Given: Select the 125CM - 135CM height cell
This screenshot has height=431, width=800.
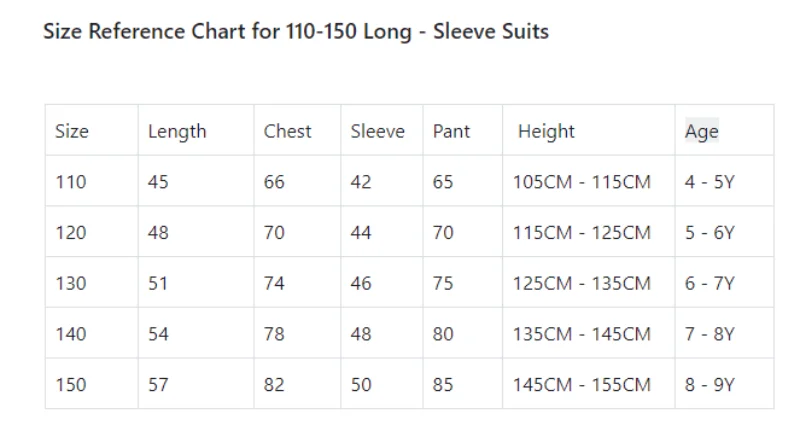Looking at the screenshot, I should pyautogui.click(x=582, y=283).
